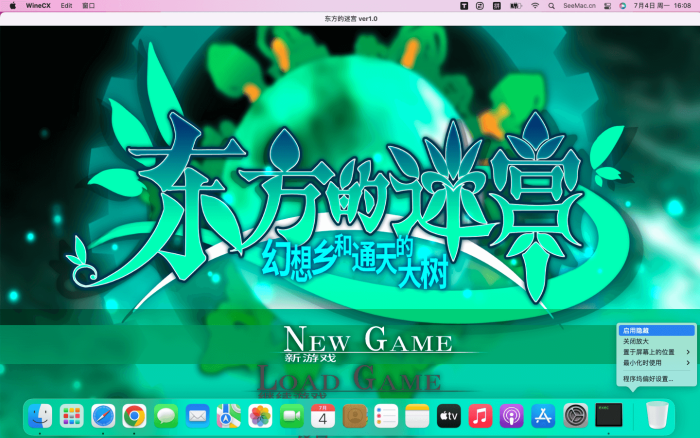Open the Edit menu in the menu bar
Screen dimensions: 700x438
[x=66, y=5]
